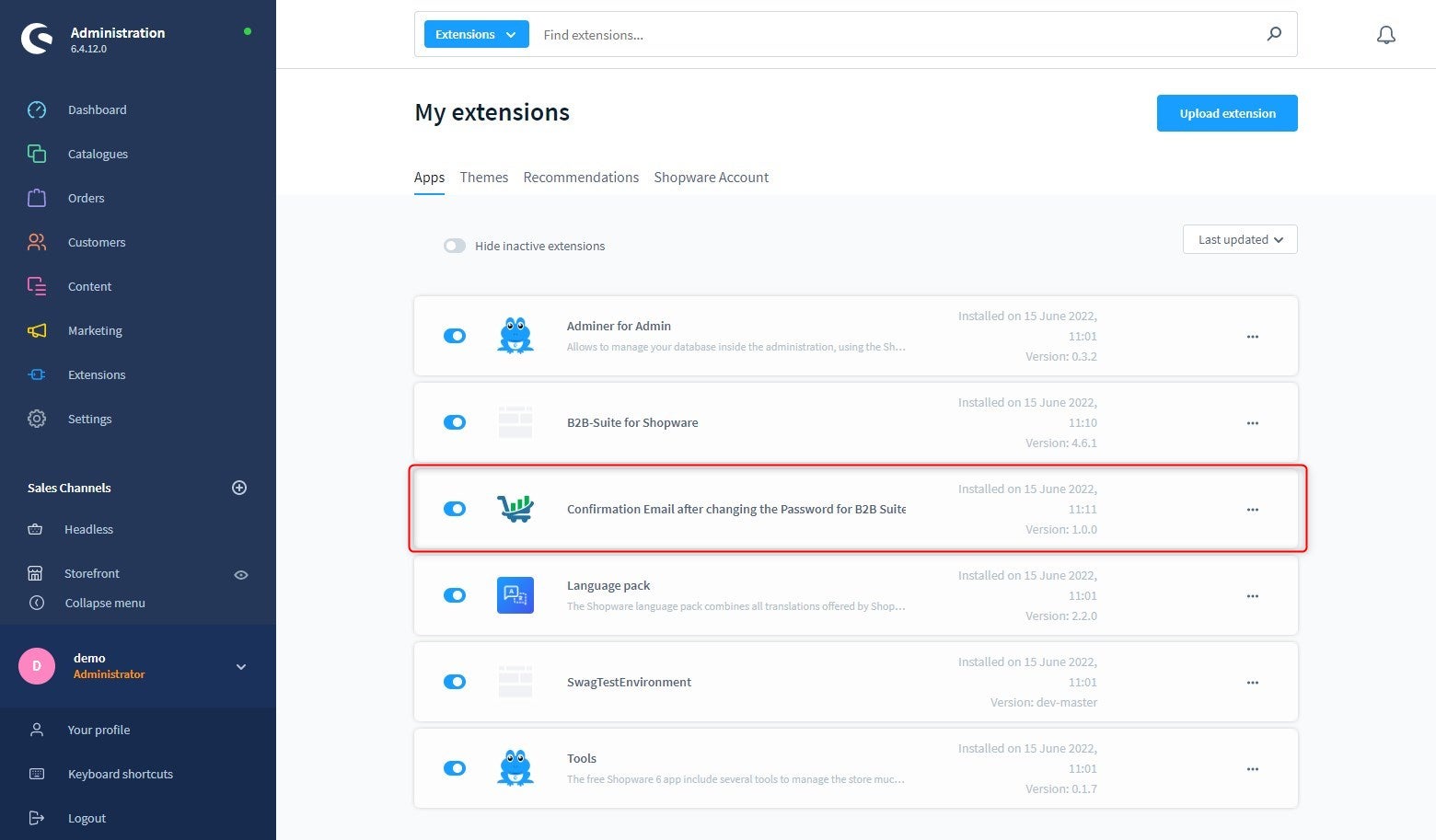
Task: Open Dashboard from the sidebar
Action: click(x=97, y=109)
